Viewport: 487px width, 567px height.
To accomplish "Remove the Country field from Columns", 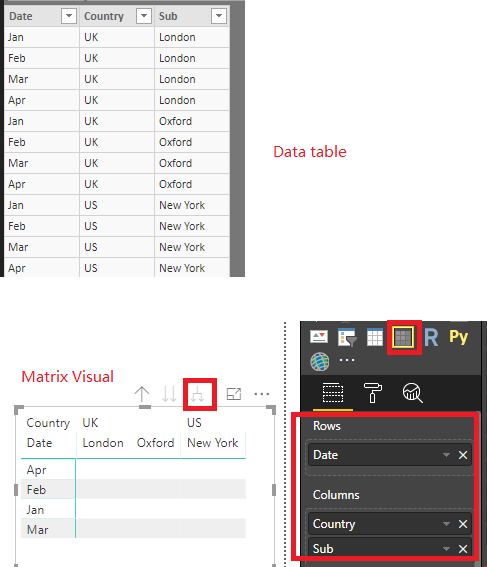I will 463,524.
